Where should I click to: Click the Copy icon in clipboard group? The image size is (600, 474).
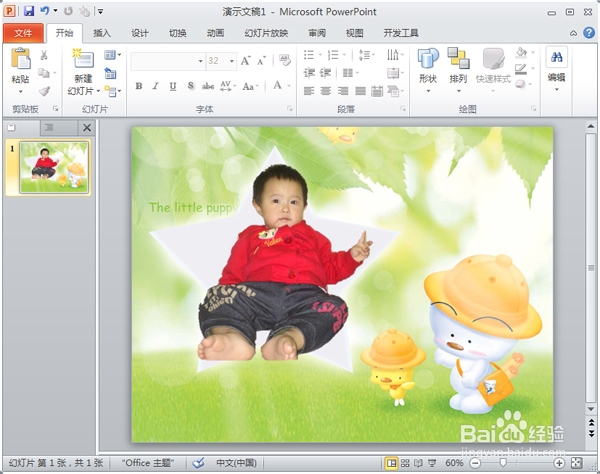[44, 72]
